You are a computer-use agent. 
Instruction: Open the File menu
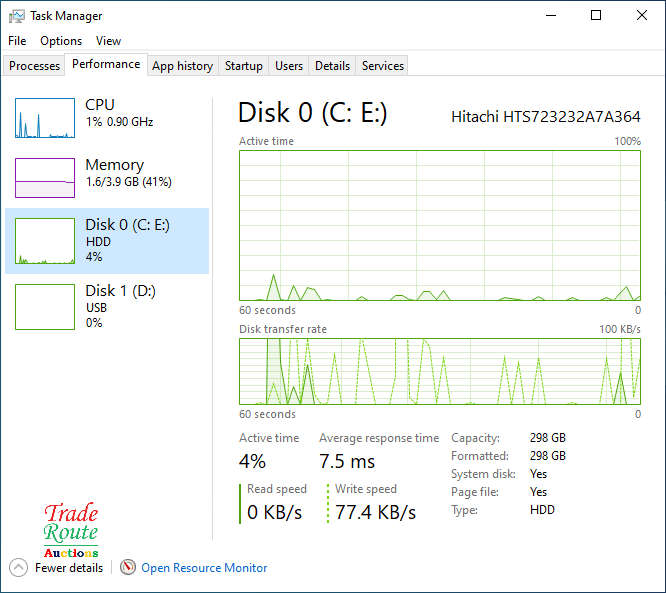pos(17,41)
